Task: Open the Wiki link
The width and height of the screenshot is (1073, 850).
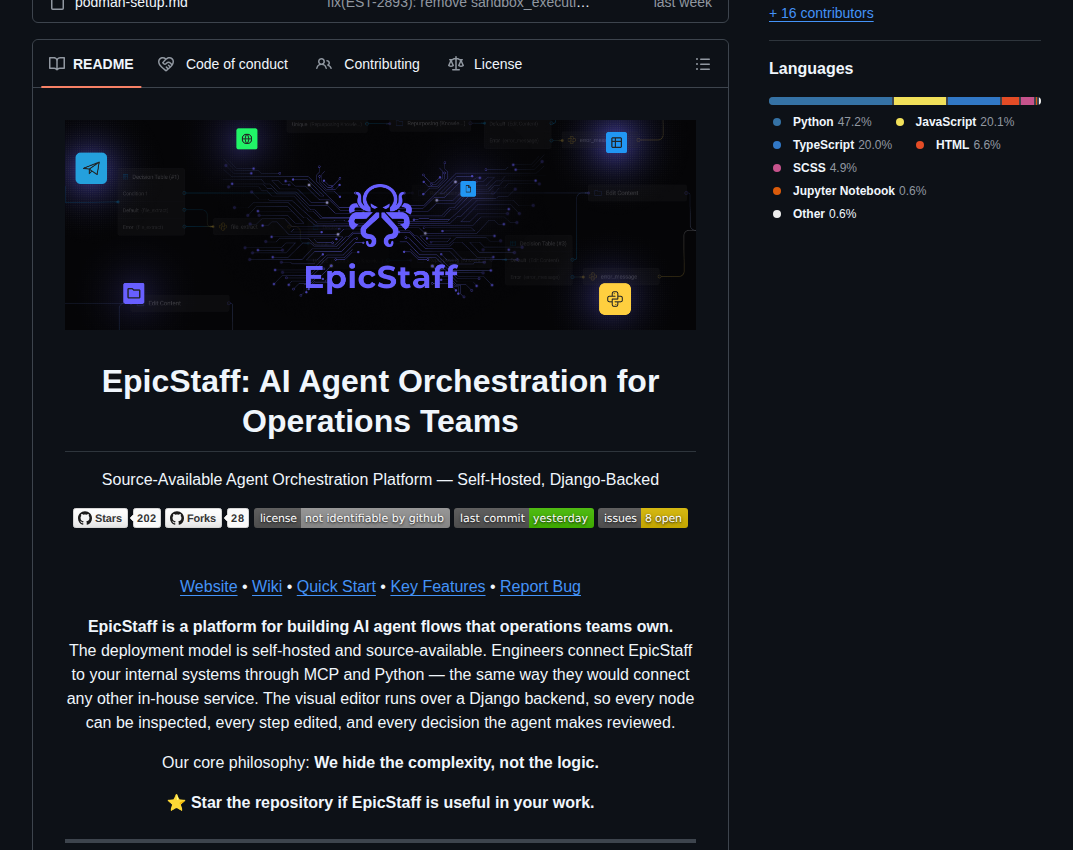Action: (267, 587)
